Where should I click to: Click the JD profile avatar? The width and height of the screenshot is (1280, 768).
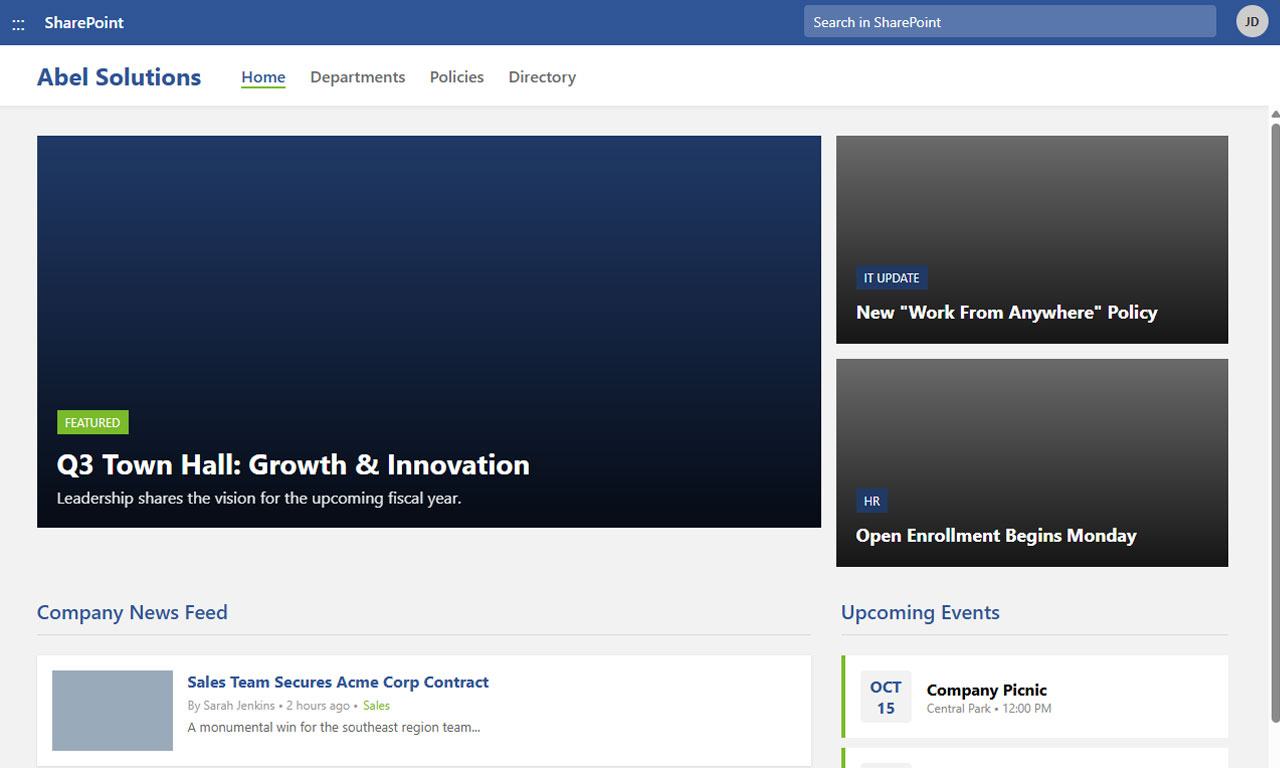pos(1252,20)
